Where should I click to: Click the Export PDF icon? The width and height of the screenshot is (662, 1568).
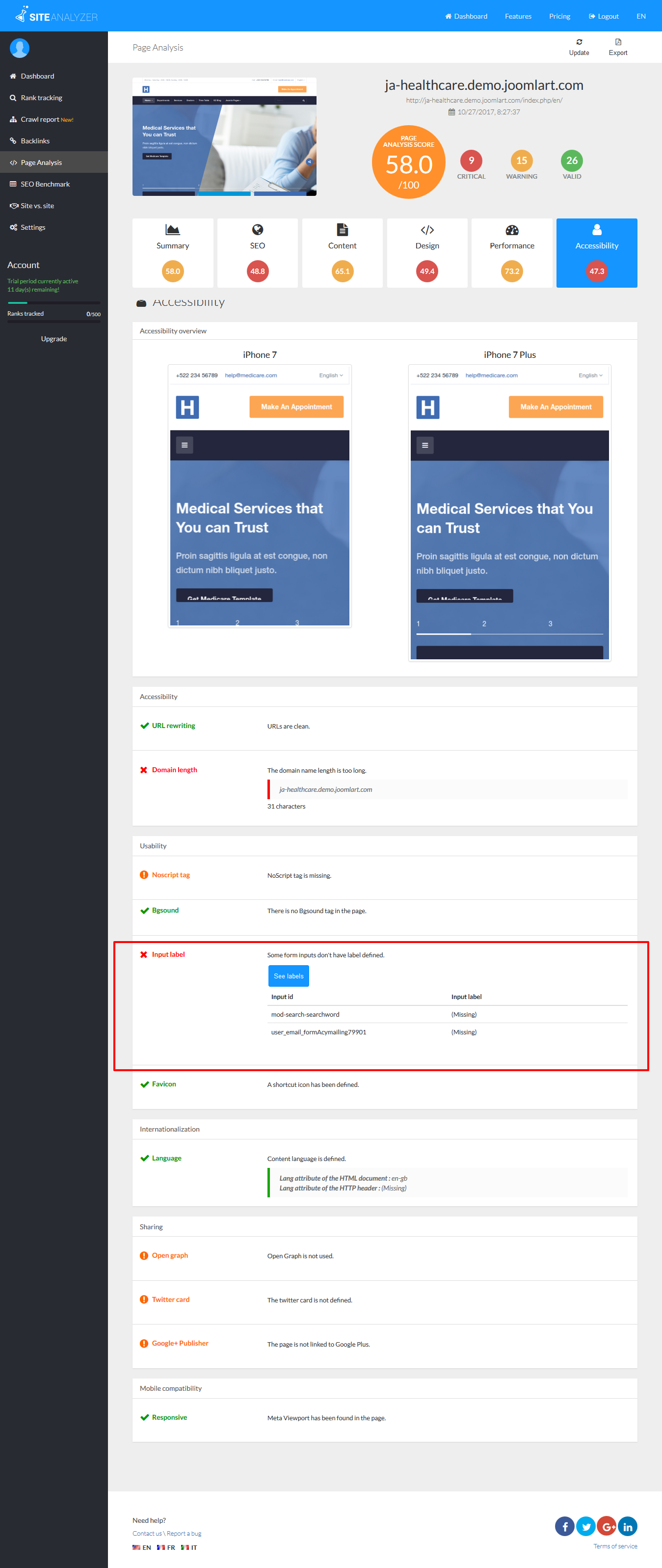tap(617, 42)
